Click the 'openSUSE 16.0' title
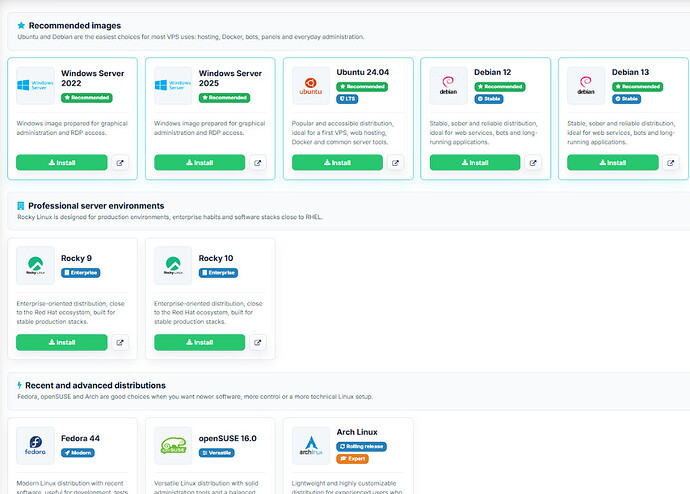 tap(228, 438)
